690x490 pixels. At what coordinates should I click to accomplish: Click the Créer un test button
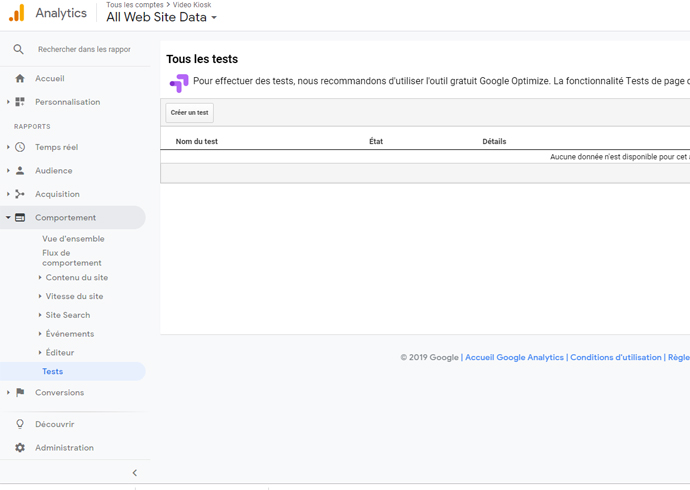pyautogui.click(x=190, y=113)
